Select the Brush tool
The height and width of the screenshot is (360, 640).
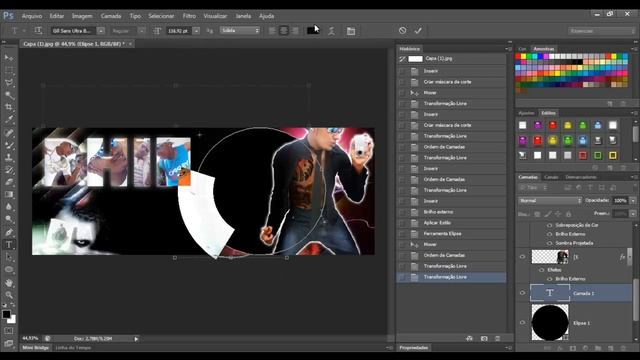point(9,145)
